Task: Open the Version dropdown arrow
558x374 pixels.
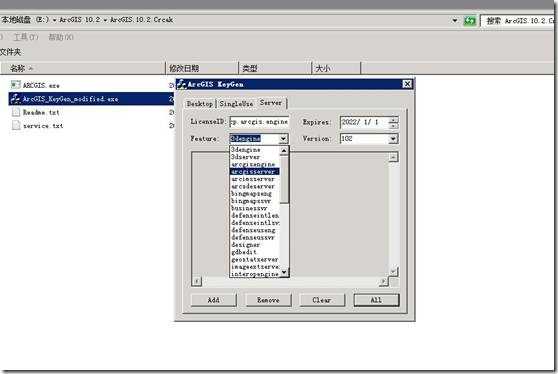Action: tap(393, 138)
